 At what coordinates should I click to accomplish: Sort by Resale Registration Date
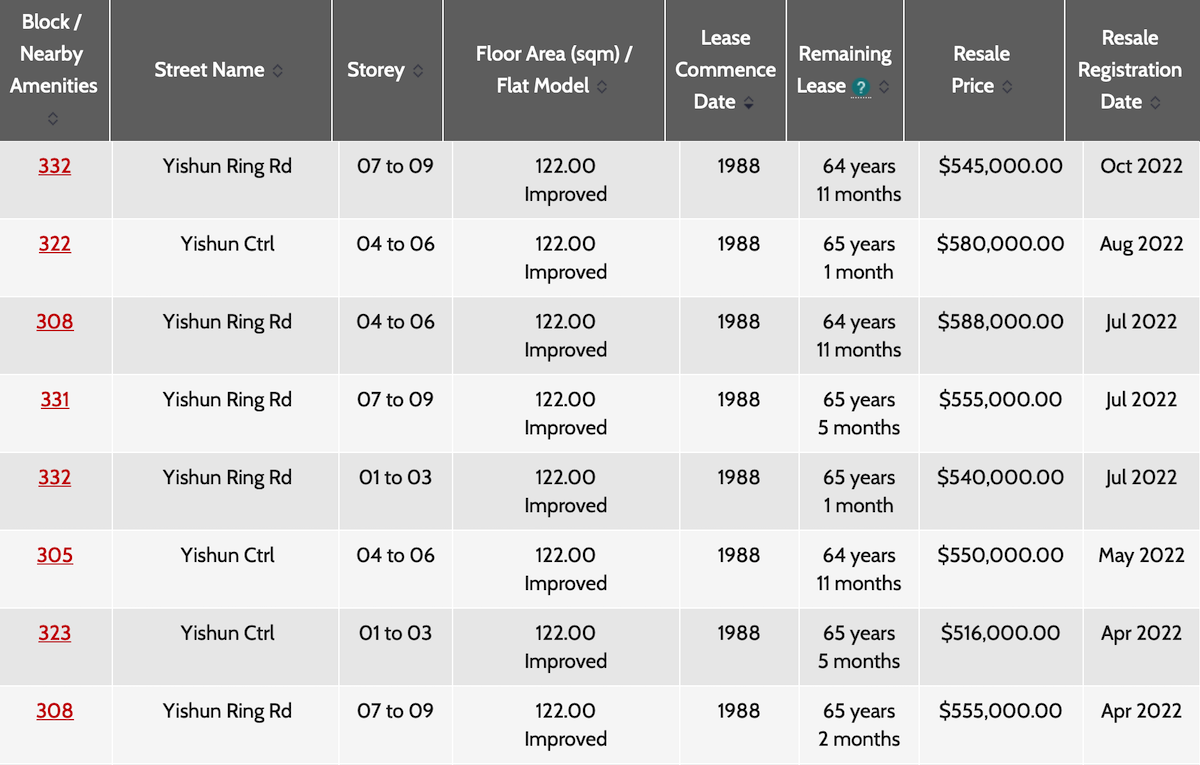point(1155,103)
